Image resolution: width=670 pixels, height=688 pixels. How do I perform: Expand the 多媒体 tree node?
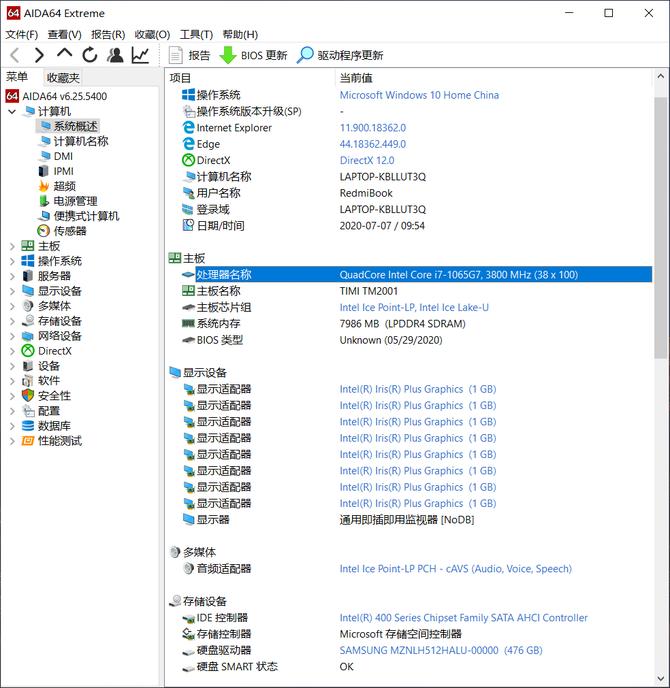pos(12,306)
